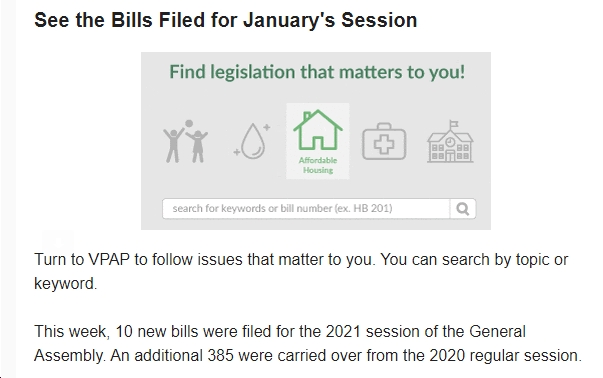Image resolution: width=603 pixels, height=378 pixels.
Task: Click the 'Affordable Housing' label text
Action: (x=318, y=165)
